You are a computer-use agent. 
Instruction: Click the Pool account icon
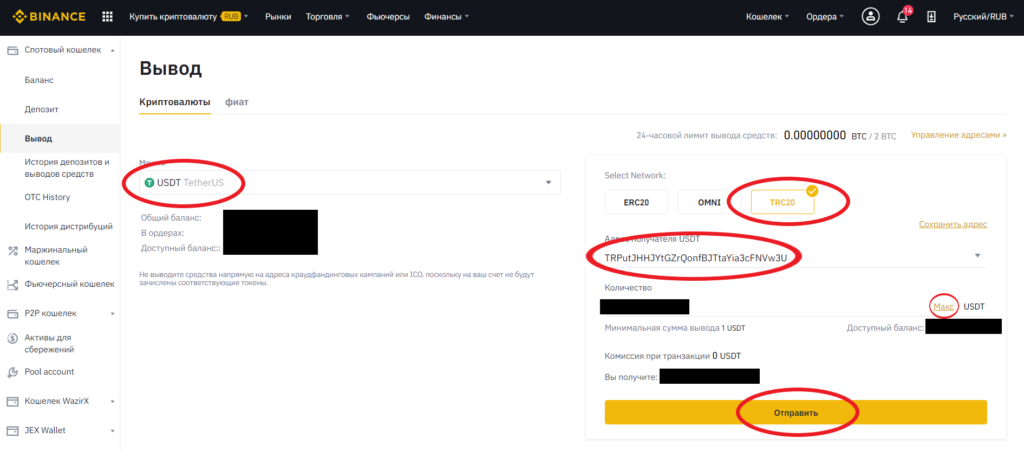point(12,372)
